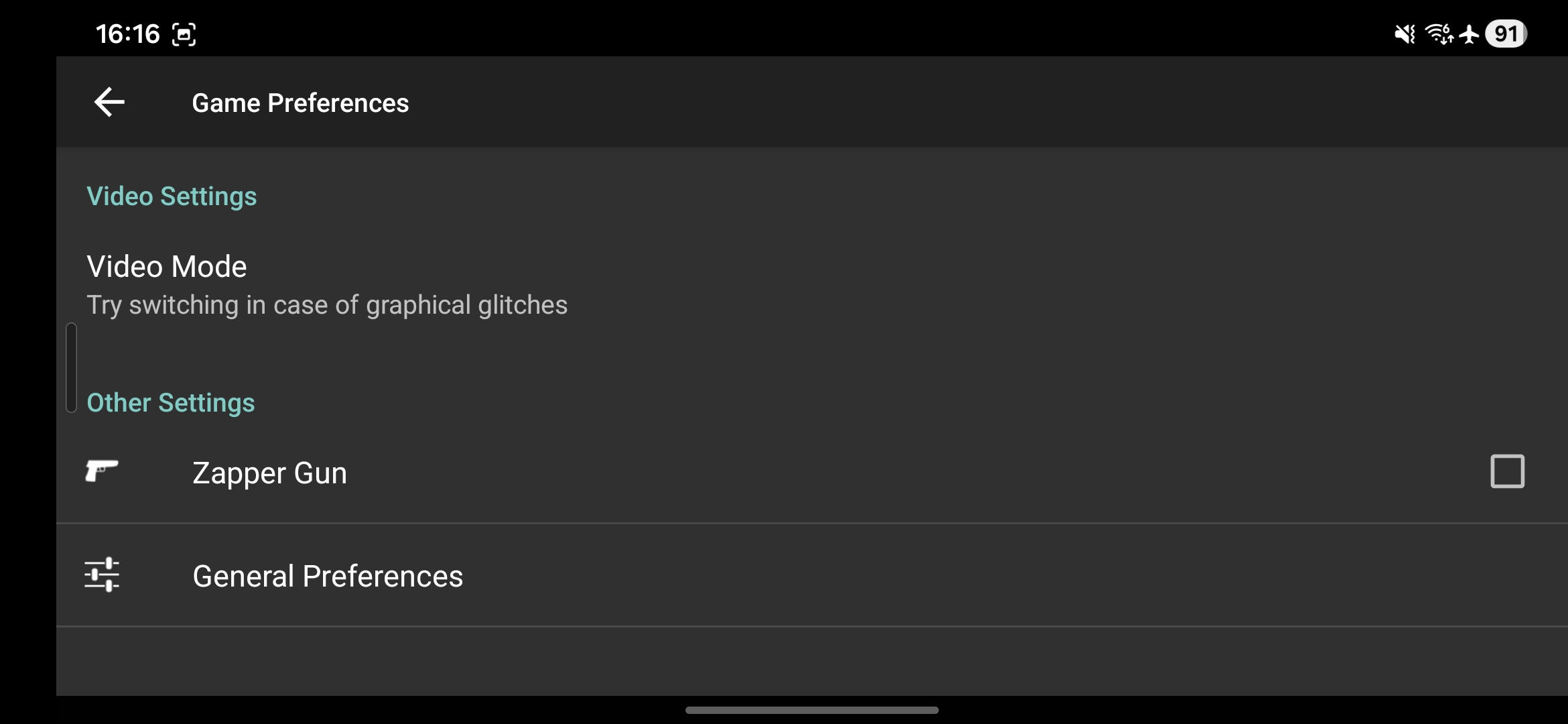1568x724 pixels.
Task: Select the Zapper Gun label
Action: [269, 473]
